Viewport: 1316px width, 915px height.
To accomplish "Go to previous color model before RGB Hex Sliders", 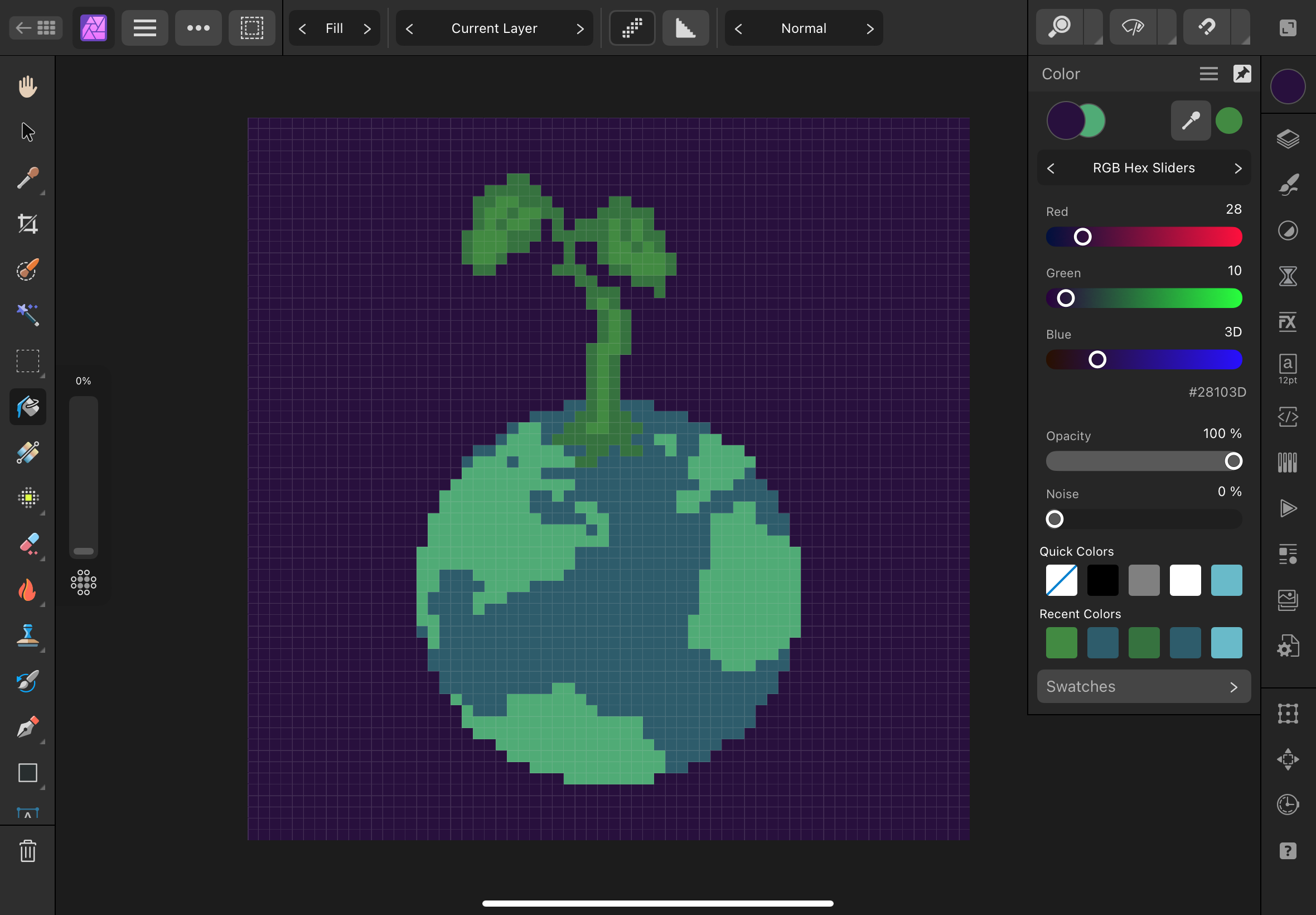I will pos(1051,168).
